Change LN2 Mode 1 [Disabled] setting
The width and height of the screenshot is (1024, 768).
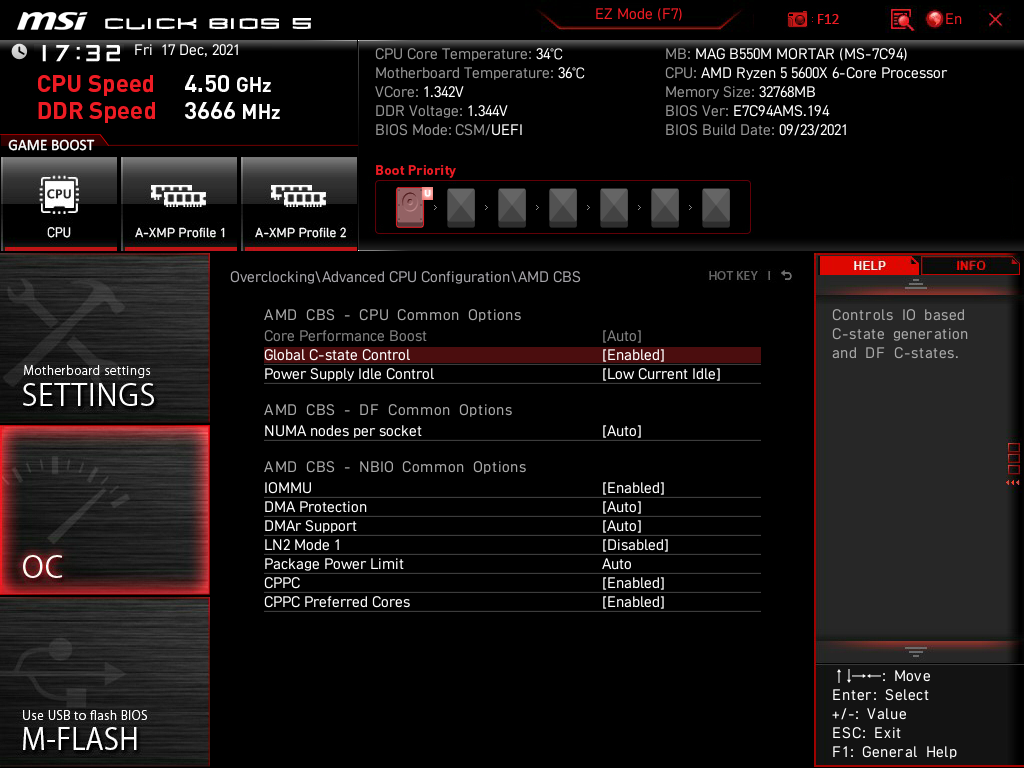(x=635, y=545)
